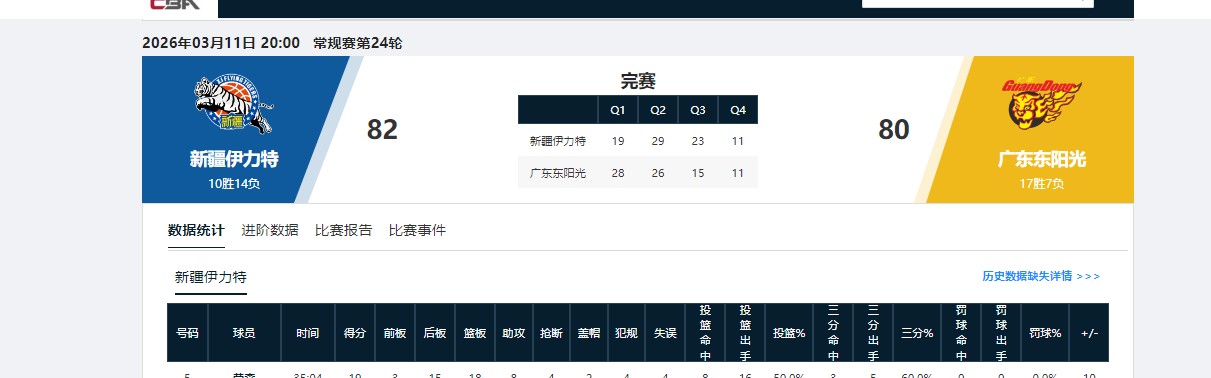The image size is (1211, 378).
Task: Click the 抢断 column header
Action: (x=551, y=333)
